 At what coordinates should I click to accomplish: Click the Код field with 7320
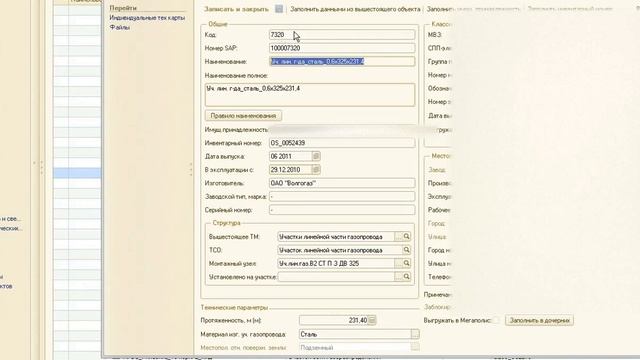coord(342,35)
